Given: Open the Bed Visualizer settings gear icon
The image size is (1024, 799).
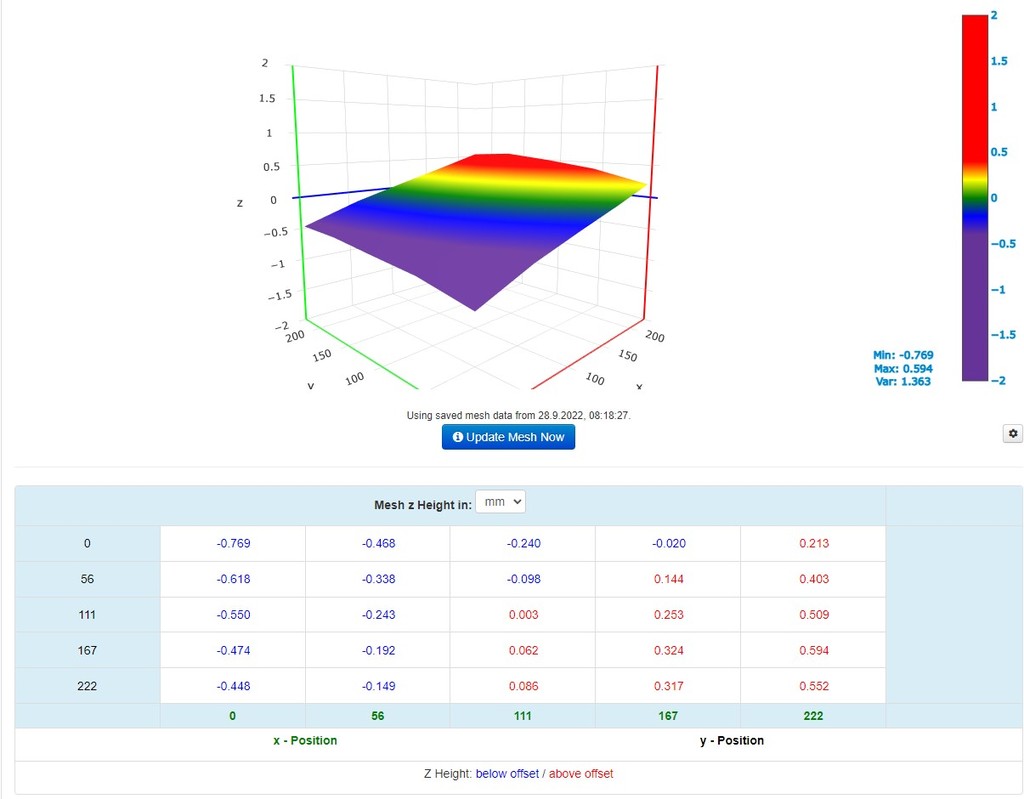Looking at the screenshot, I should (1012, 433).
